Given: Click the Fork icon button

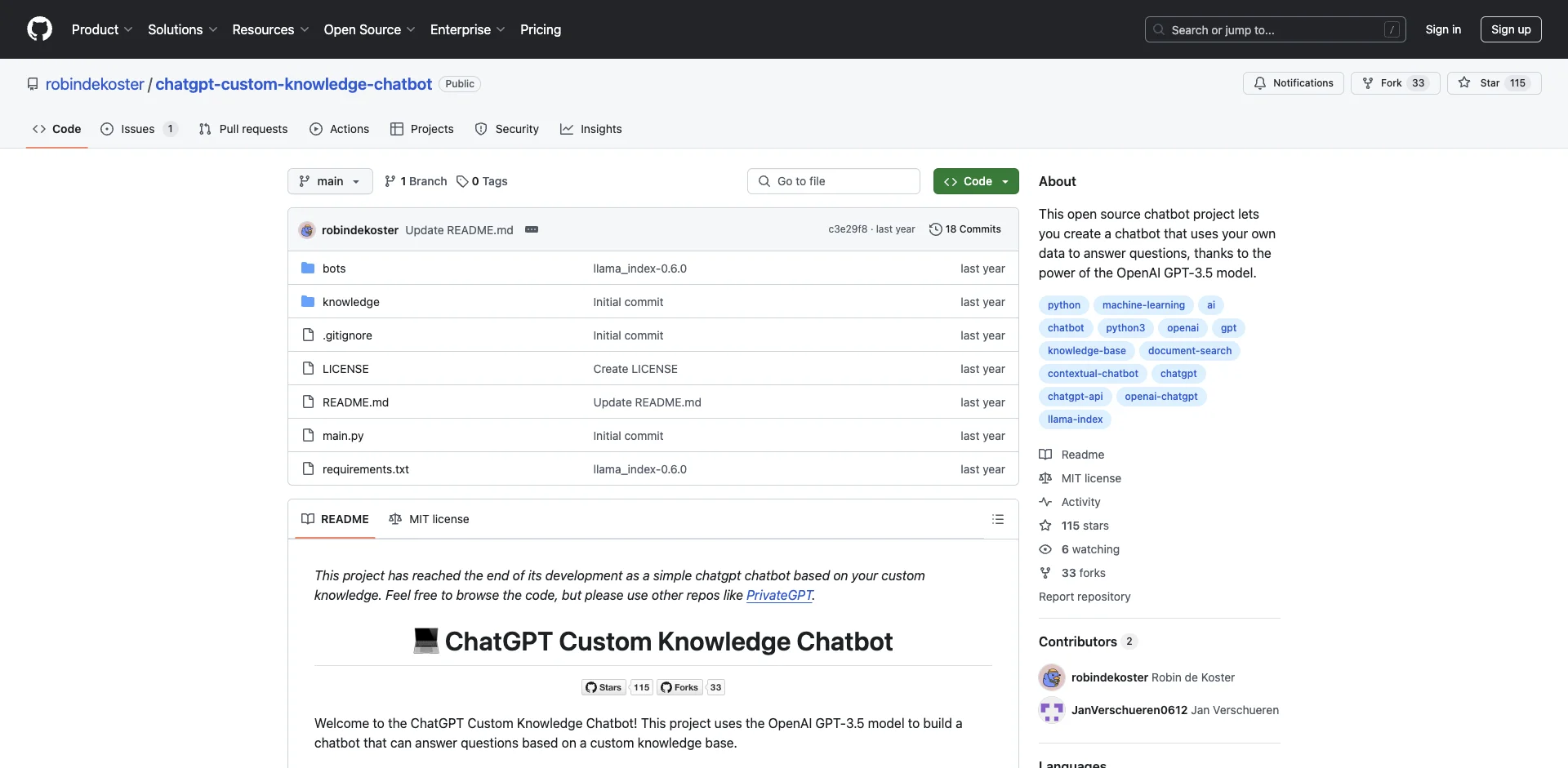Looking at the screenshot, I should [1368, 83].
